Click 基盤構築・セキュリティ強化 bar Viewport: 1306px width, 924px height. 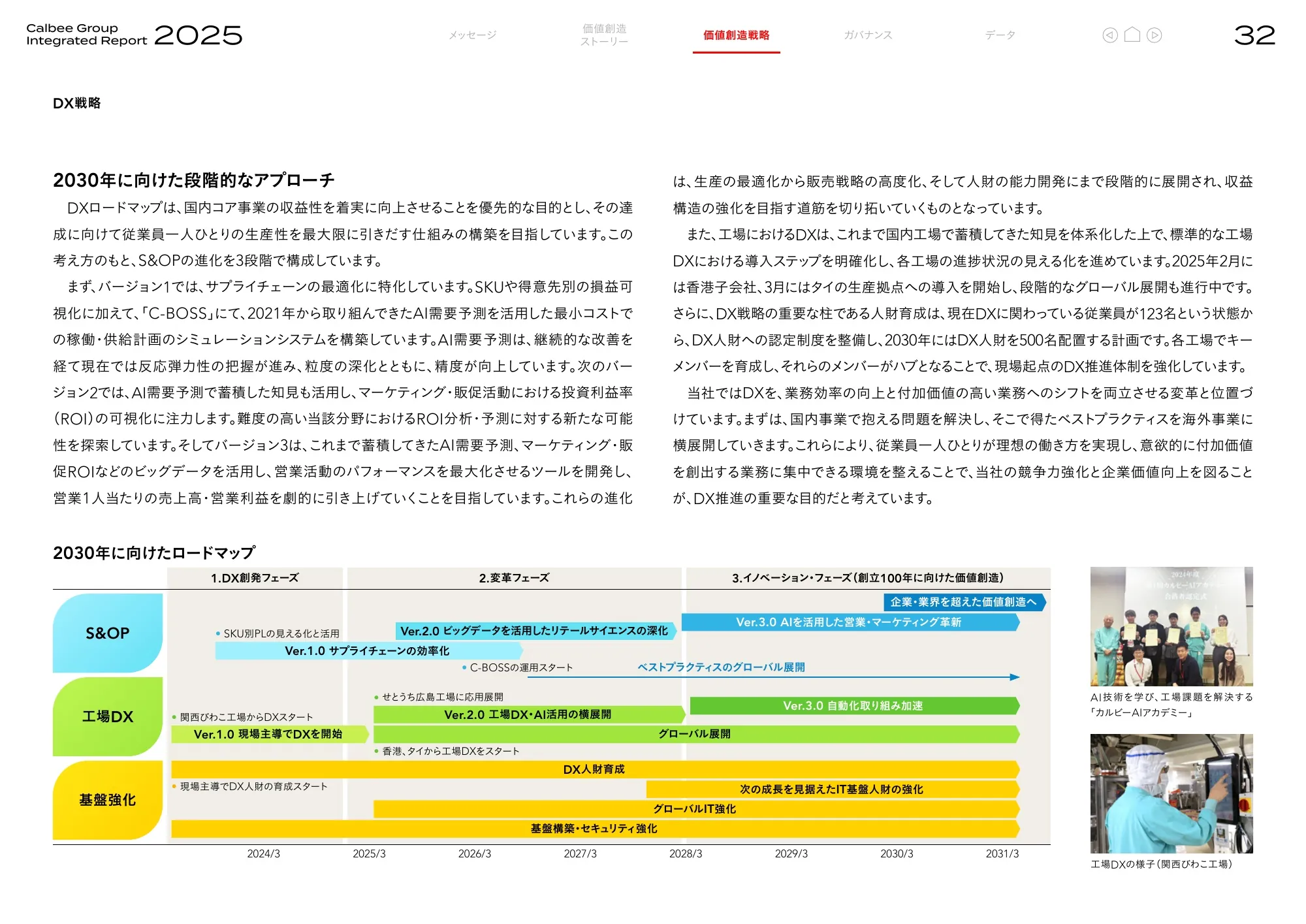tap(595, 829)
